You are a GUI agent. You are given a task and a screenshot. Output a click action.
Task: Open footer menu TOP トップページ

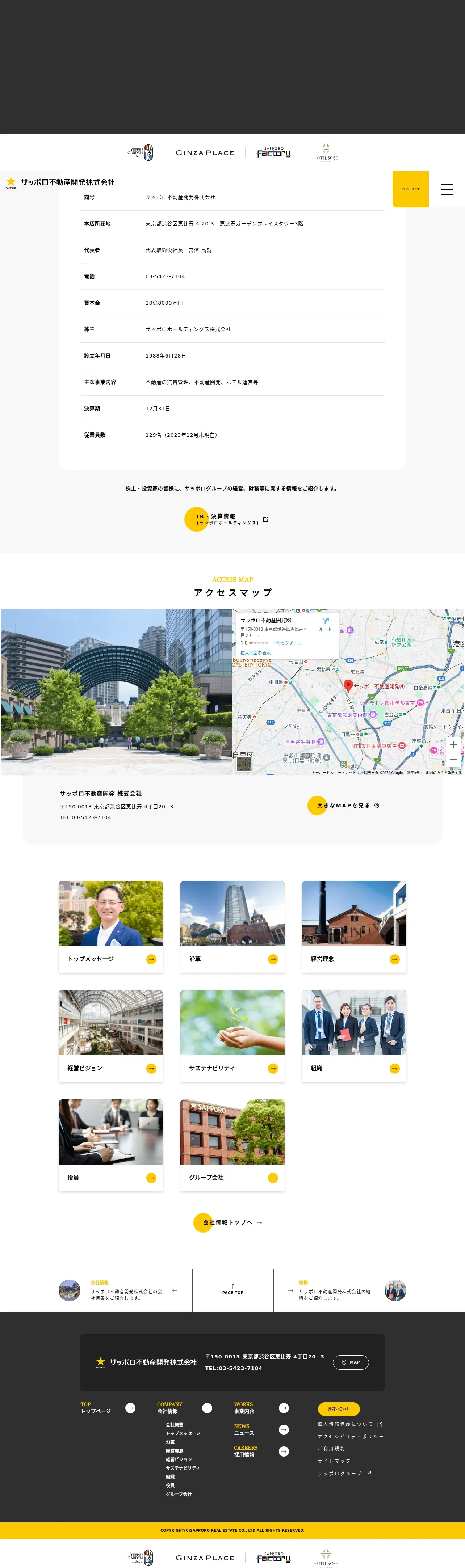tap(96, 1408)
